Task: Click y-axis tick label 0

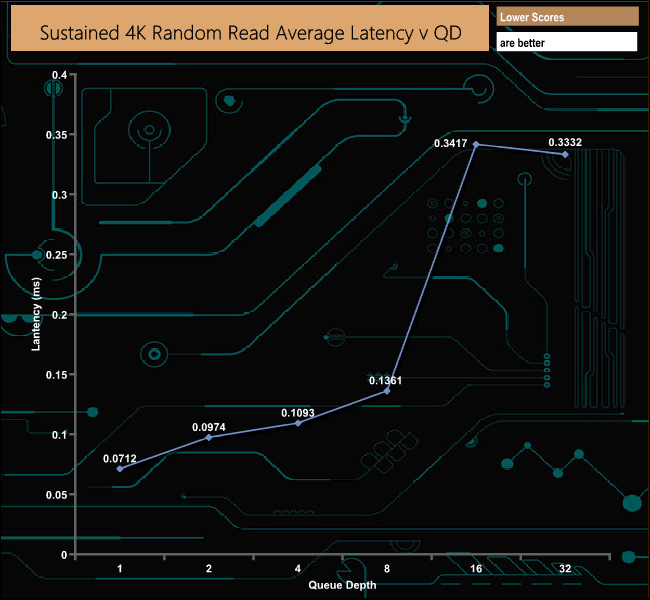Action: (64, 555)
